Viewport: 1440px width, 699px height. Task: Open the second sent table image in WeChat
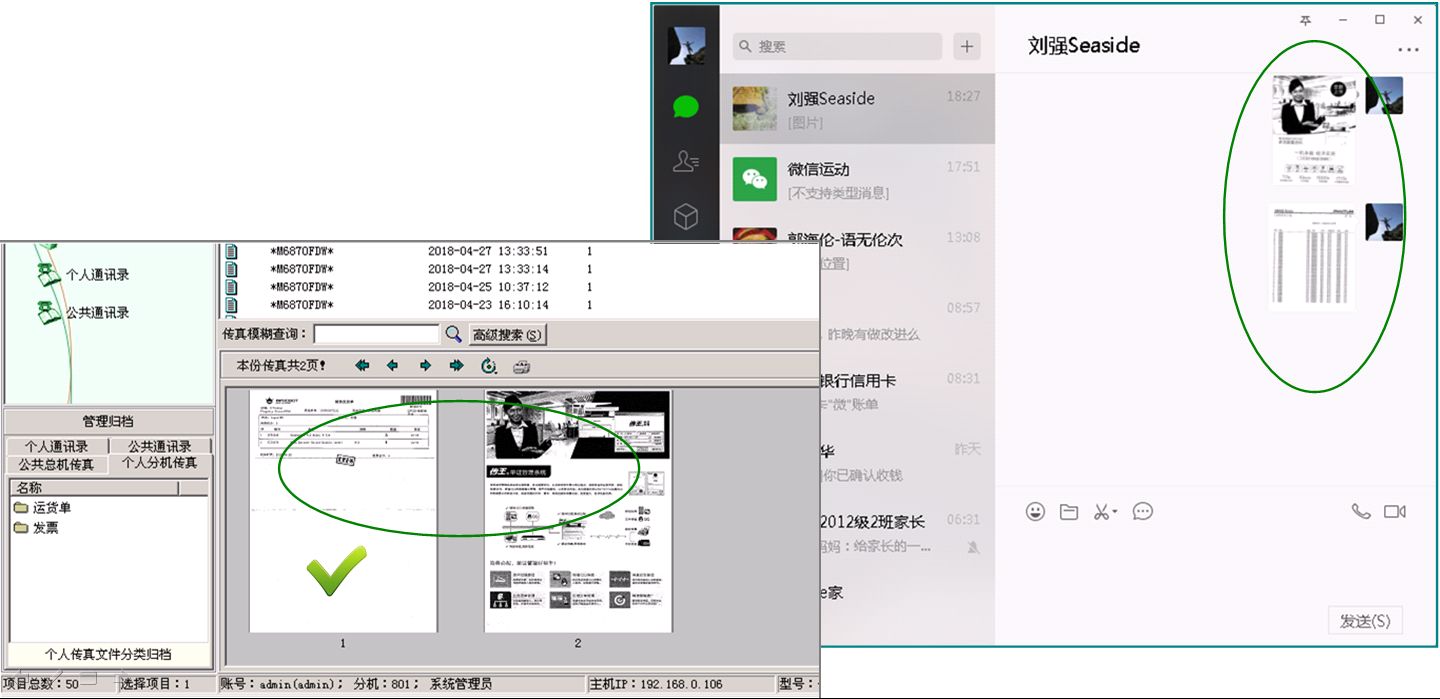pos(1314,257)
